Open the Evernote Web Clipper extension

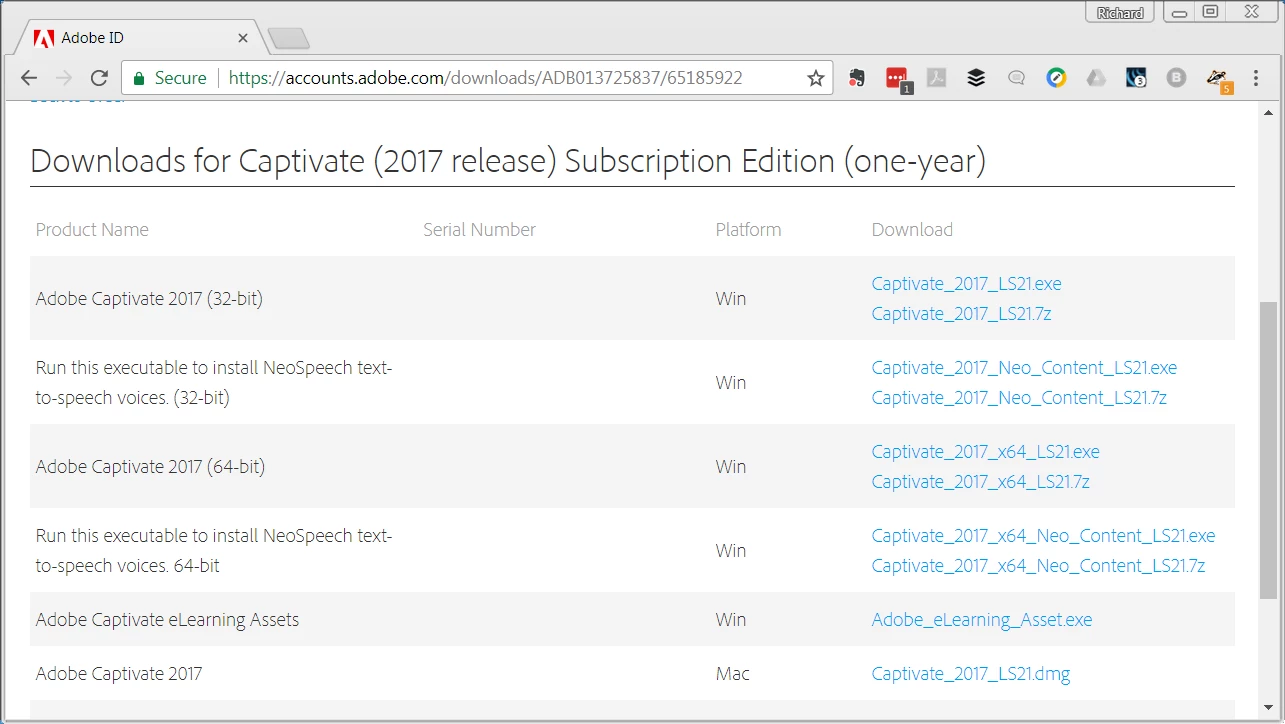click(x=857, y=78)
